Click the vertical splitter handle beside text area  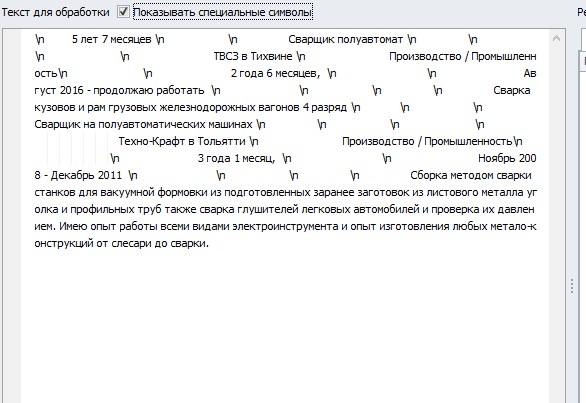572,286
